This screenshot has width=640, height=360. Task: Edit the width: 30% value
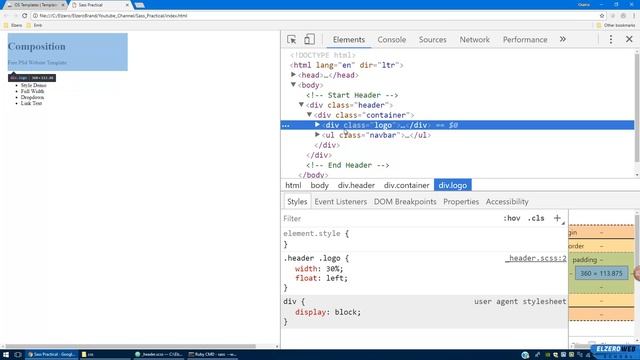[x=334, y=269]
